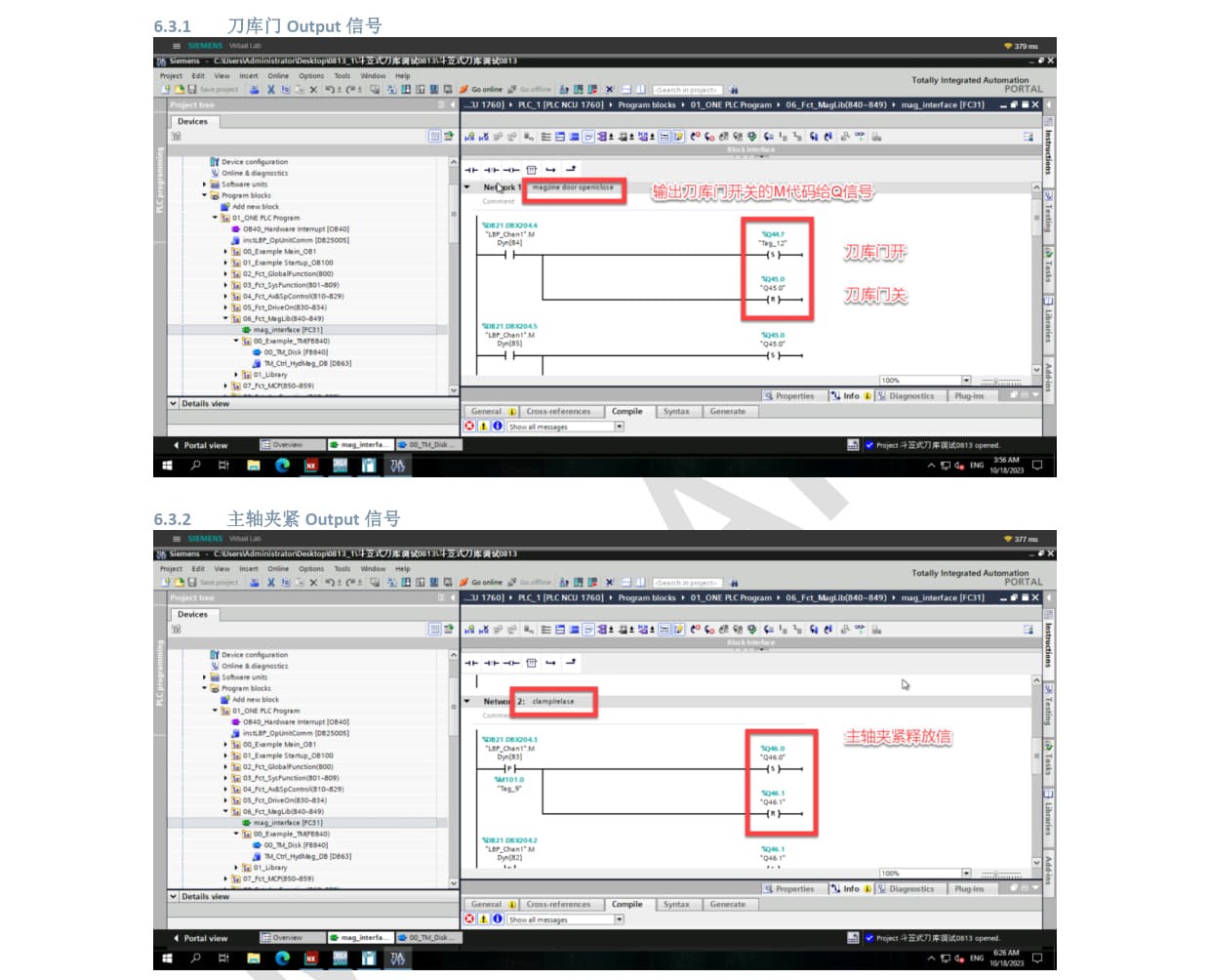Click close branch icon in Network 1 window
Screen dimensions: 1210x980
tap(571, 170)
